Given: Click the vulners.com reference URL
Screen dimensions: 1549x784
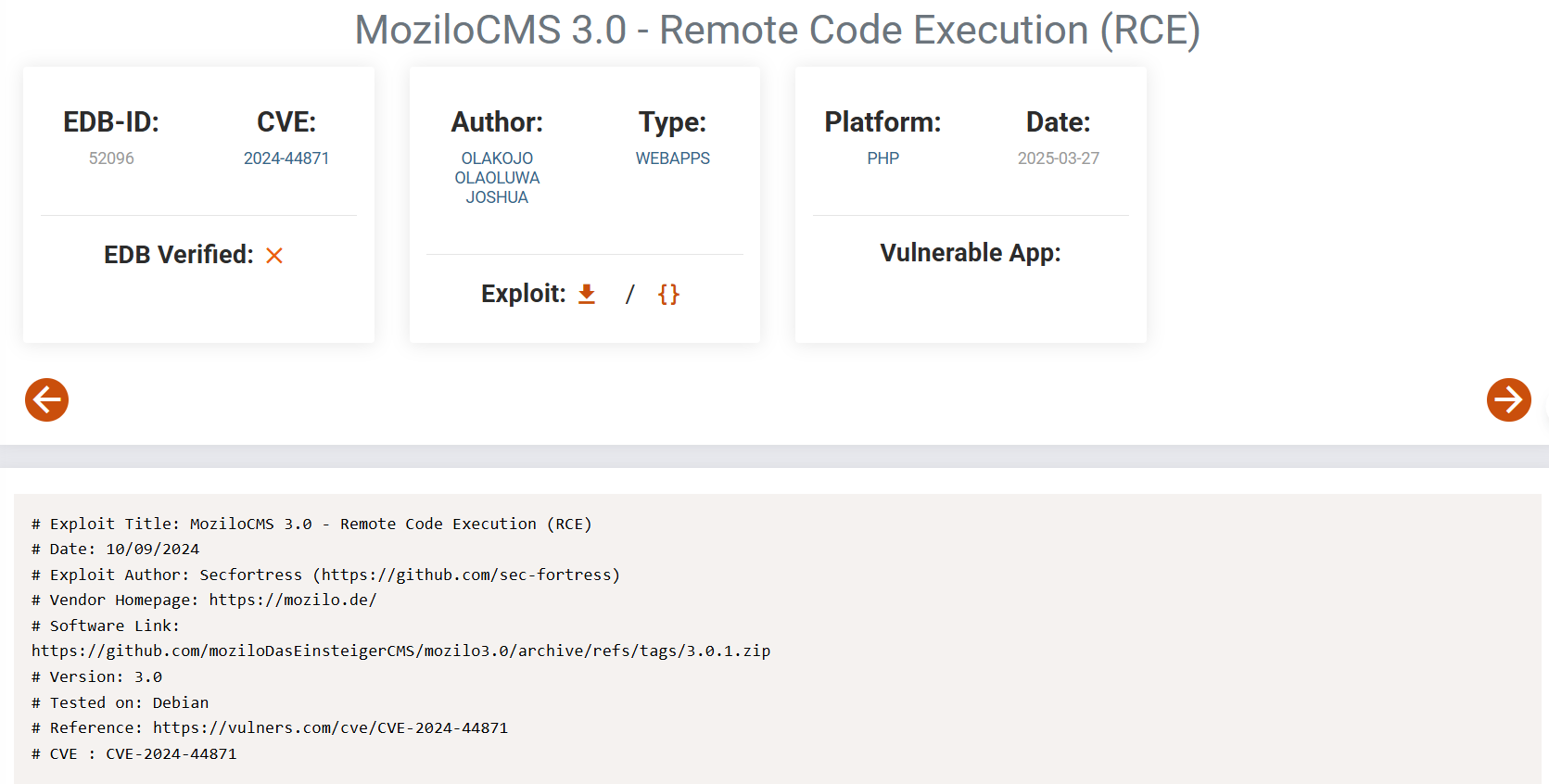Looking at the screenshot, I should (330, 727).
